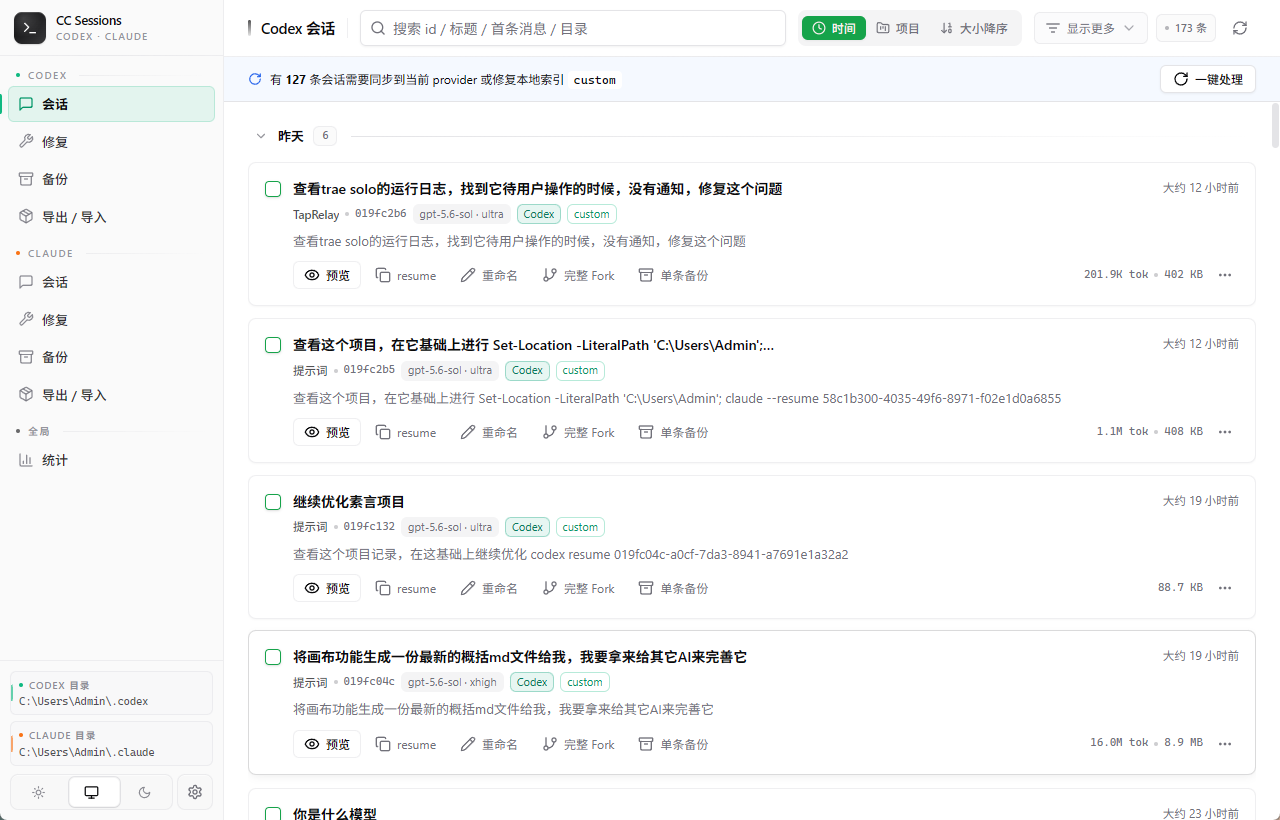This screenshot has height=820, width=1280.
Task: Click 单条备份 for 查看这个项目 session
Action: click(673, 432)
